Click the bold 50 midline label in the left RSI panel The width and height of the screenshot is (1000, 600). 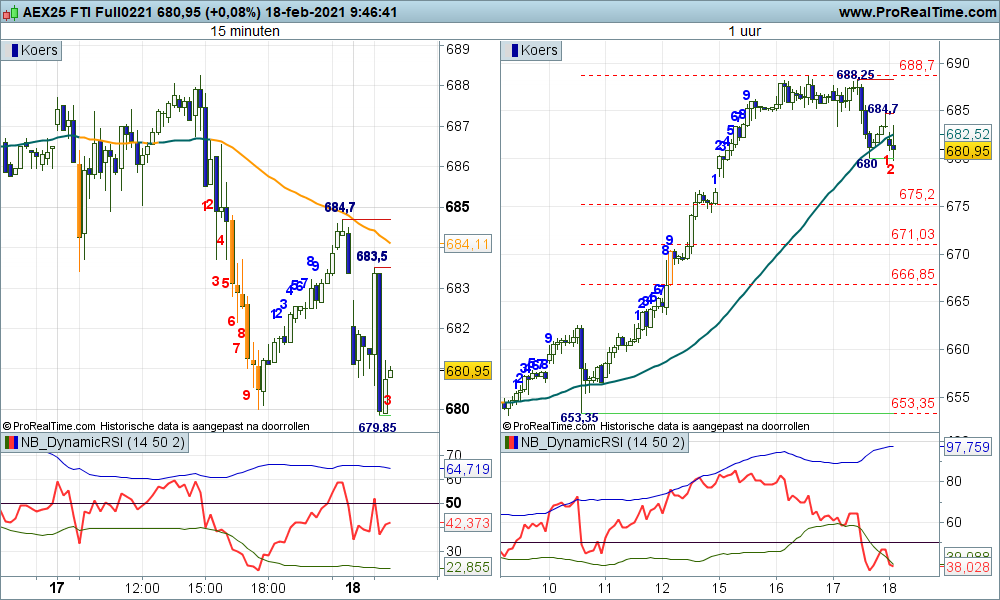pyautogui.click(x=453, y=502)
